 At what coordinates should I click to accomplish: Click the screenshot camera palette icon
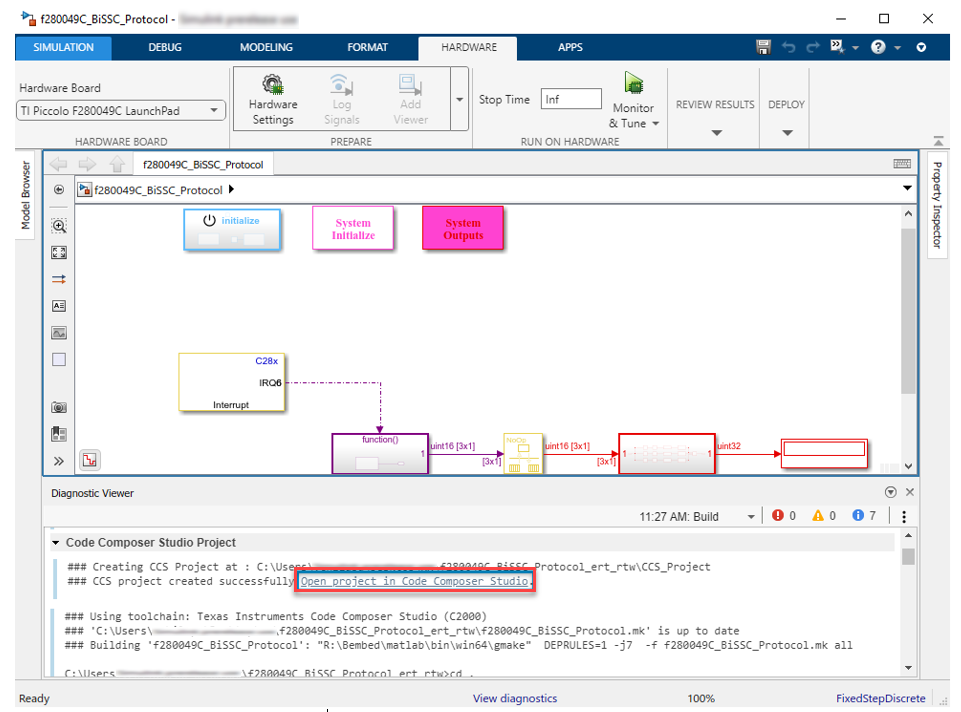(x=59, y=408)
